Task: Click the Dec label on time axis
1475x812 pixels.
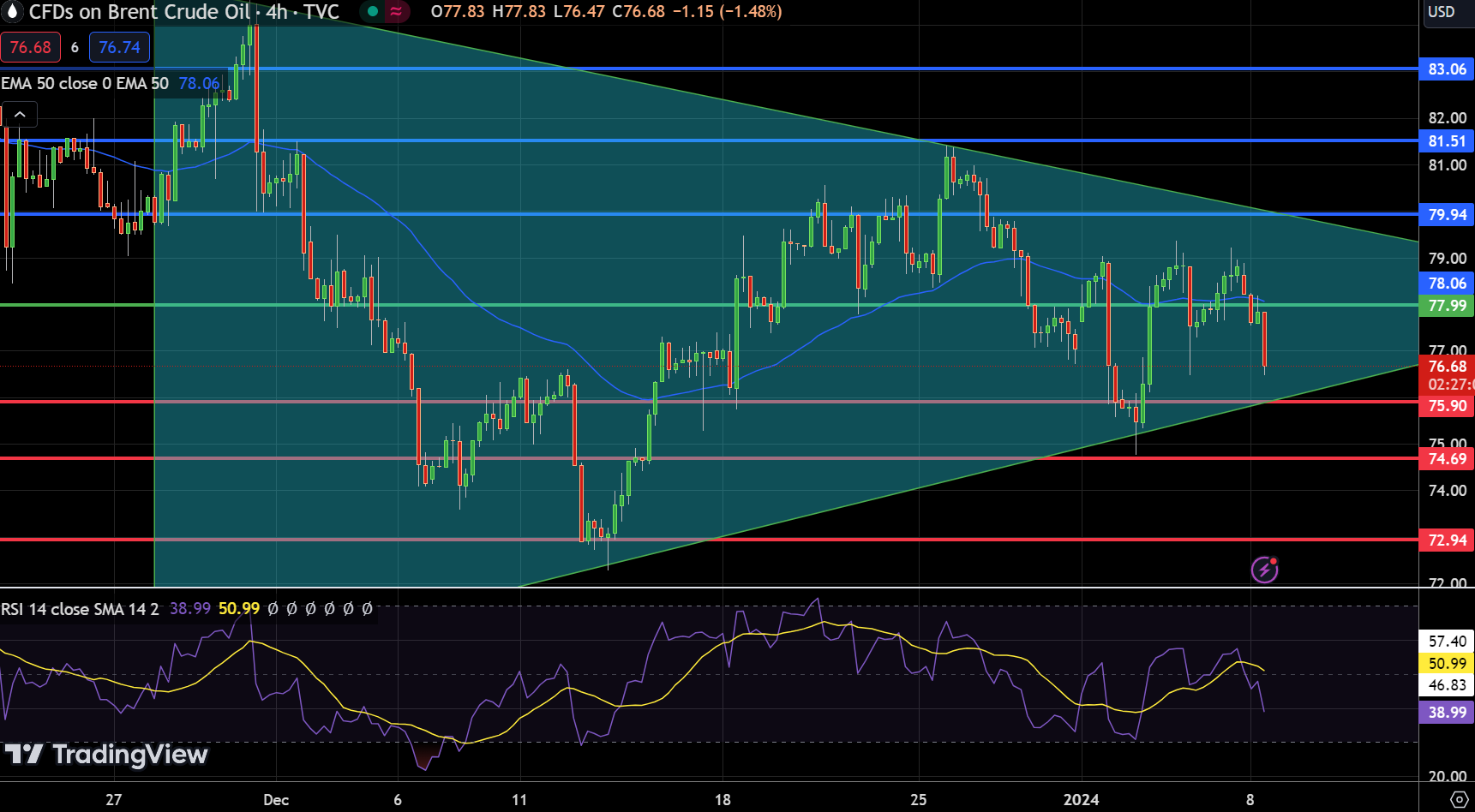Action: (x=276, y=800)
